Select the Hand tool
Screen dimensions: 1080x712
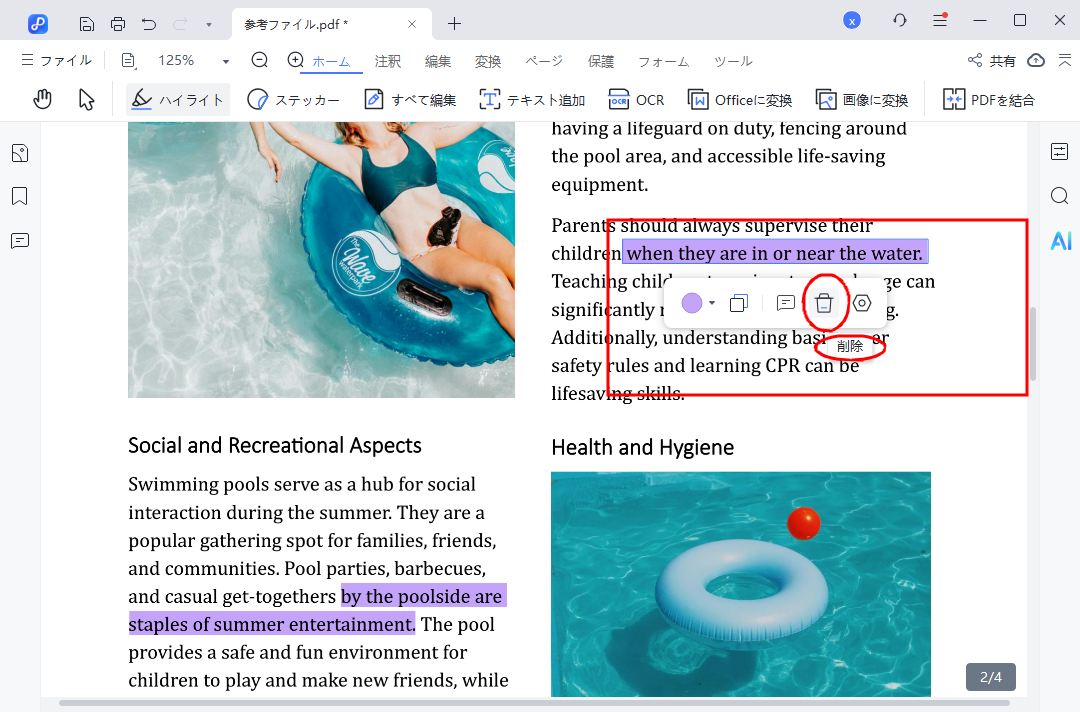[x=42, y=99]
